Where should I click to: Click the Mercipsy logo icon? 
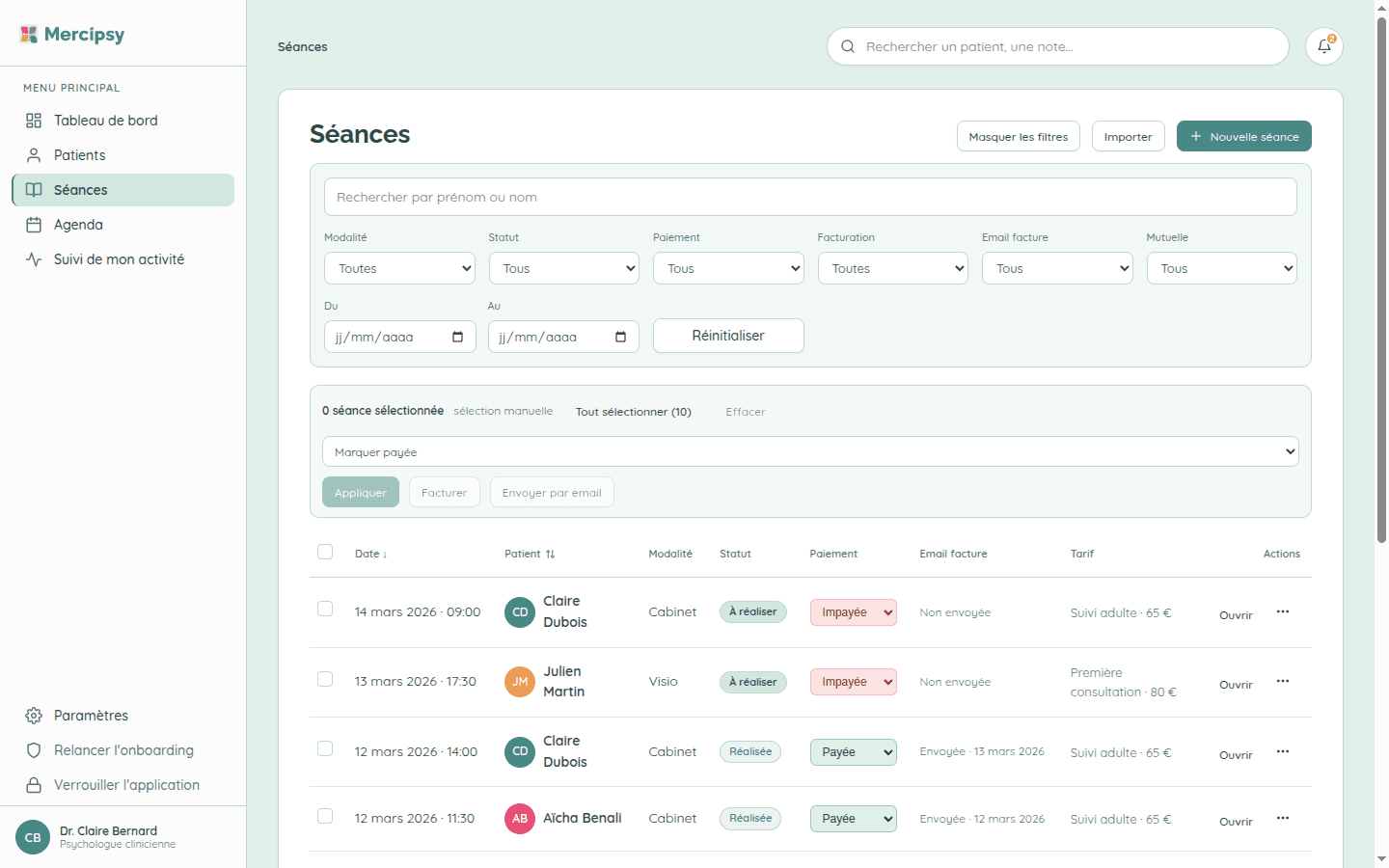[29, 35]
